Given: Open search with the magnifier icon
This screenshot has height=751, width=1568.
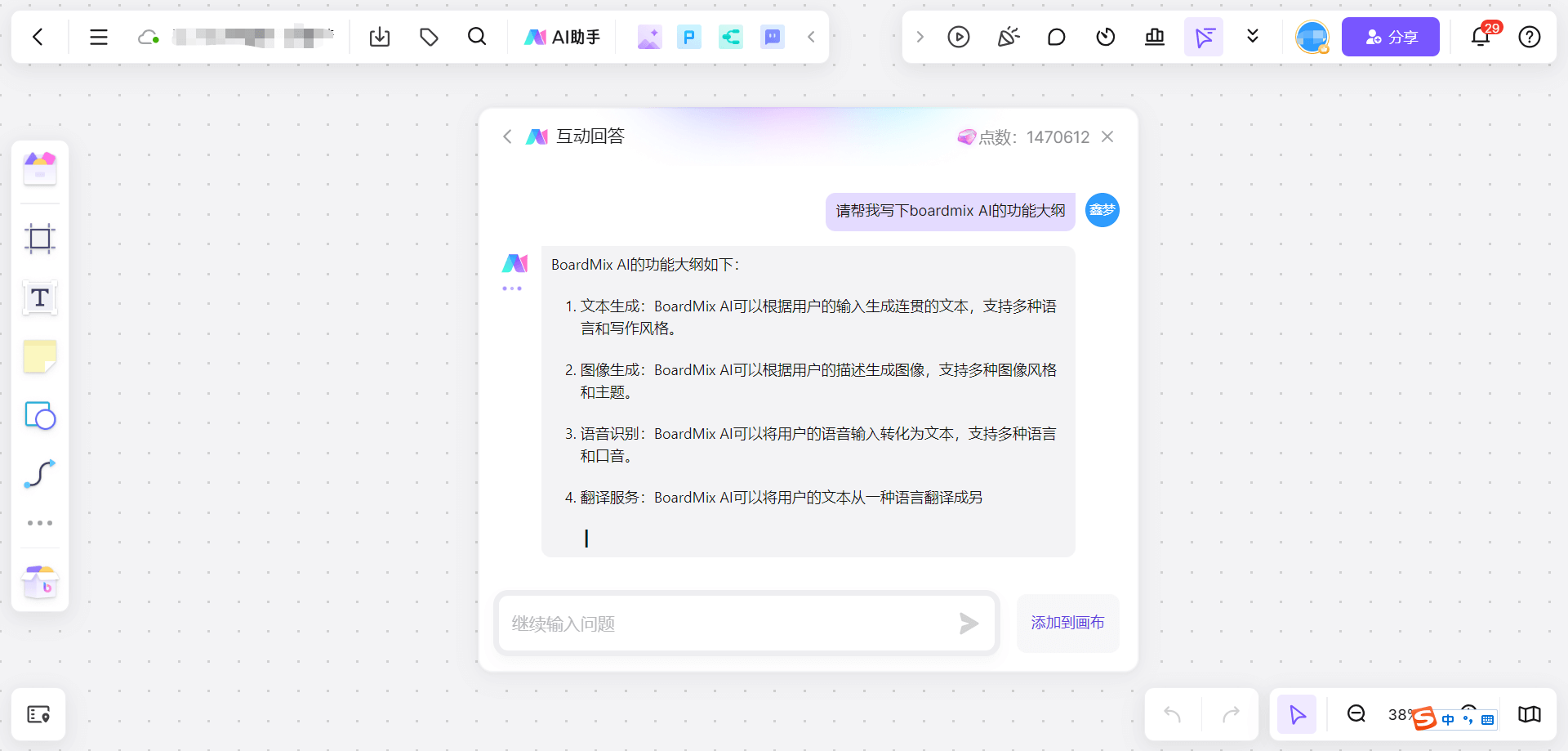Looking at the screenshot, I should (x=477, y=37).
